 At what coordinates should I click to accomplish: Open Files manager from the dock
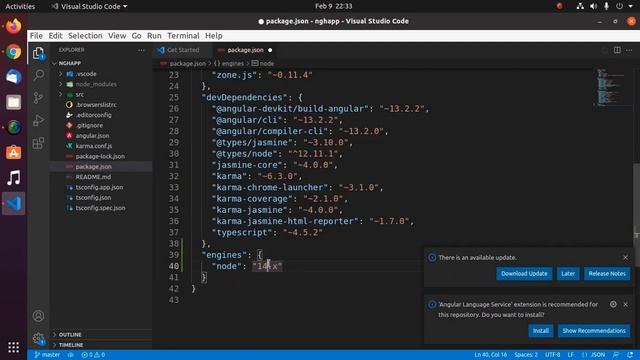13,102
